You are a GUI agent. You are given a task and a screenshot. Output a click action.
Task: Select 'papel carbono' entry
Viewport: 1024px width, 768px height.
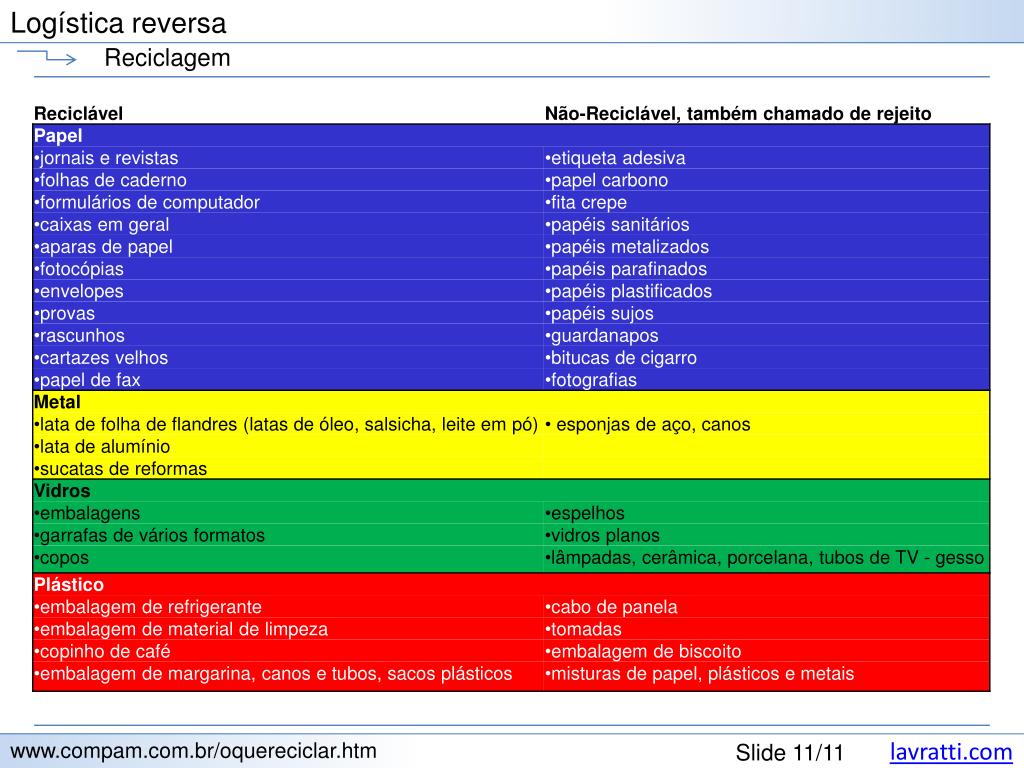point(607,180)
